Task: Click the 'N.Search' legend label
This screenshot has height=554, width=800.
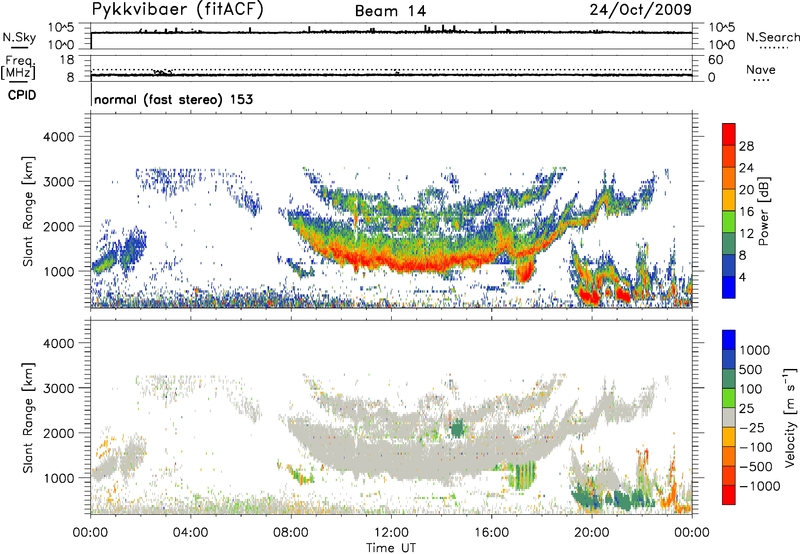Action: pyautogui.click(x=773, y=37)
